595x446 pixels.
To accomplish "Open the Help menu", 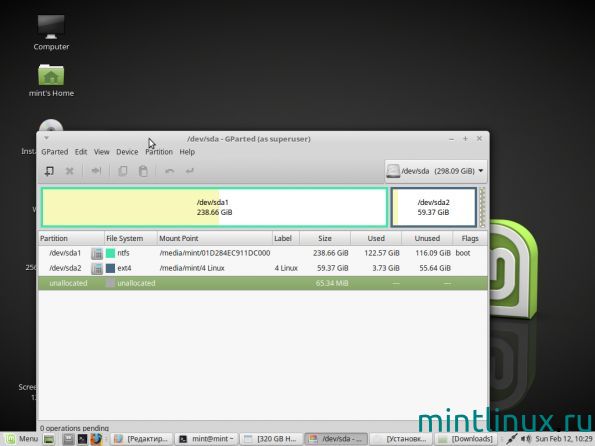I will pyautogui.click(x=187, y=152).
